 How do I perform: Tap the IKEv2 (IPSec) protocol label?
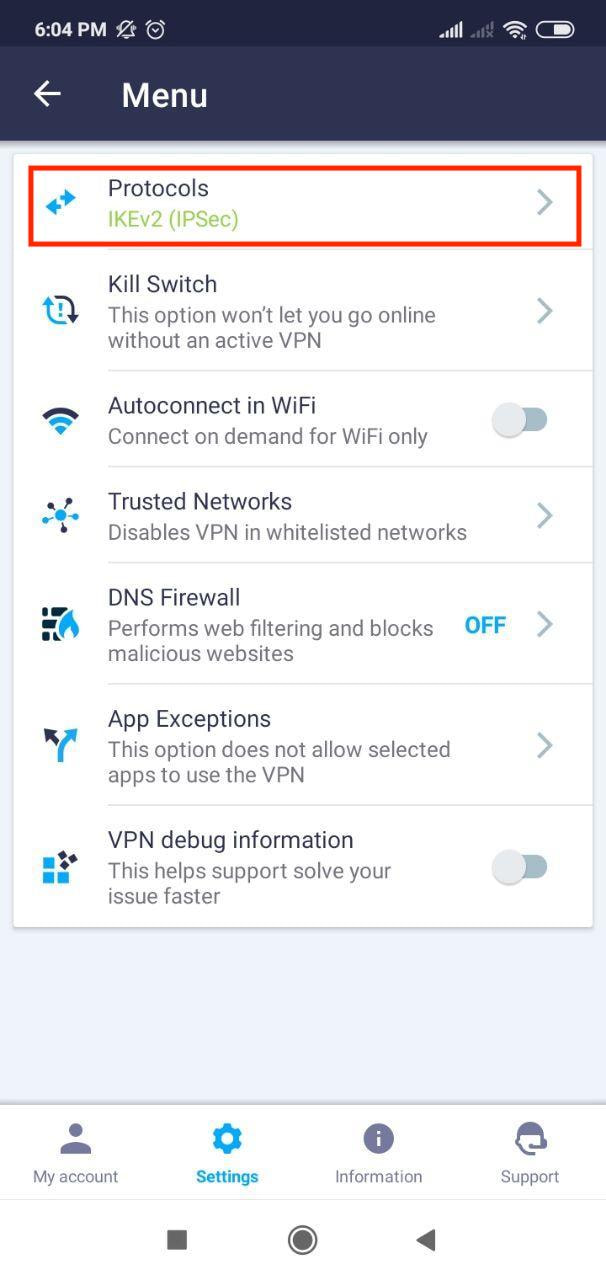(x=173, y=218)
